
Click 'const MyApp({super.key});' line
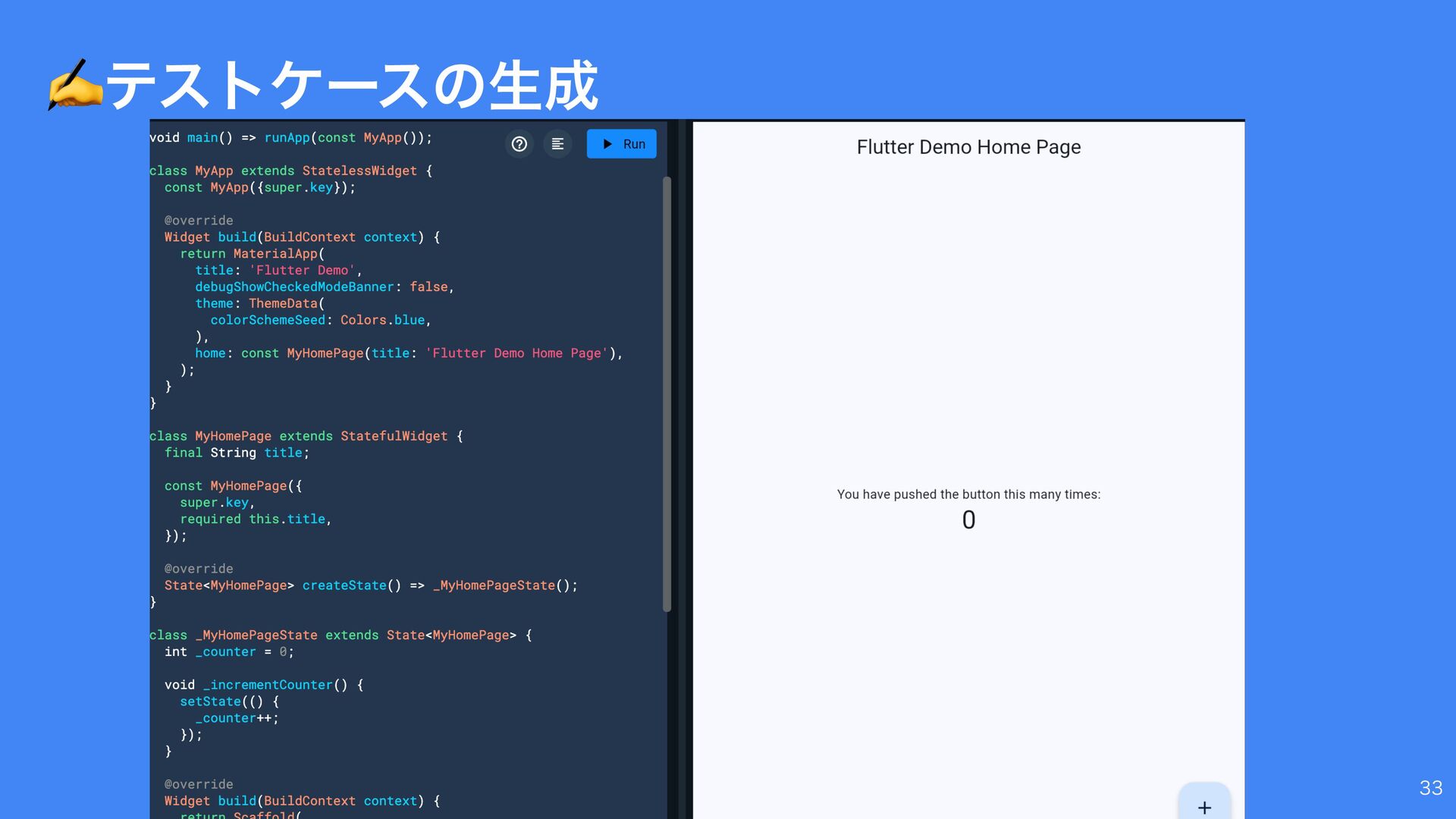pyautogui.click(x=260, y=188)
